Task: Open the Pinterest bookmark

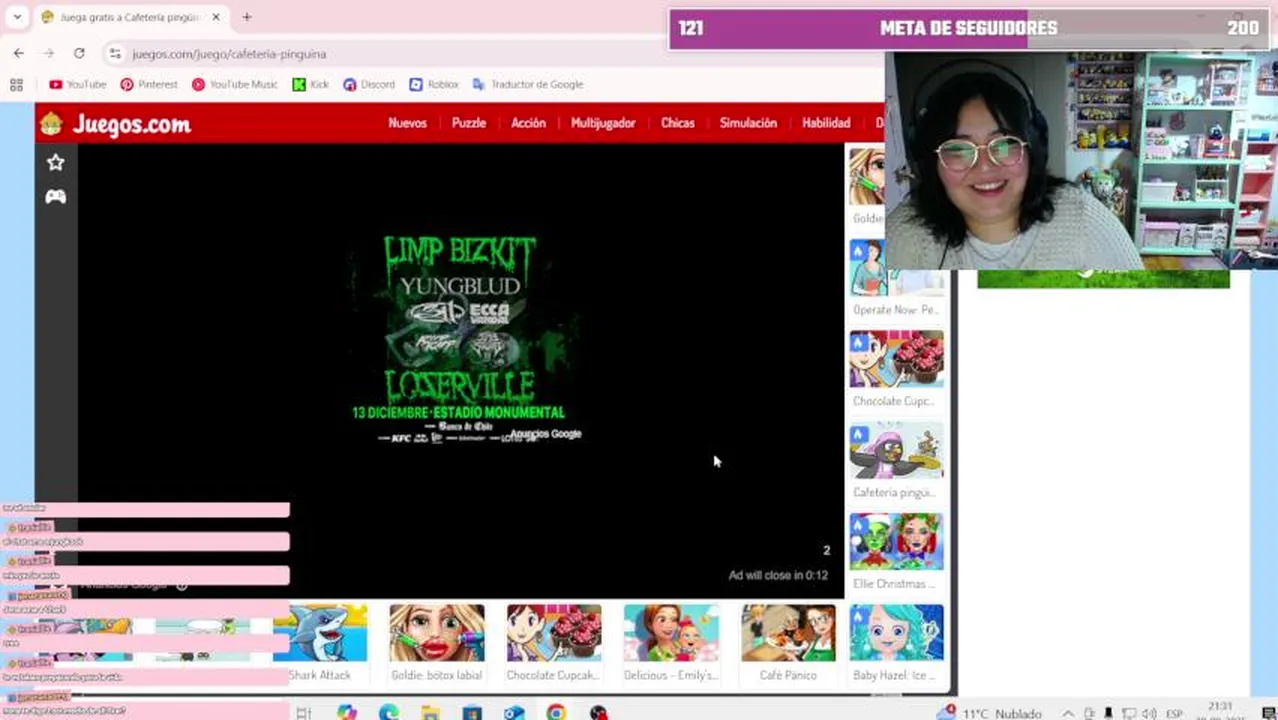Action: [x=148, y=85]
